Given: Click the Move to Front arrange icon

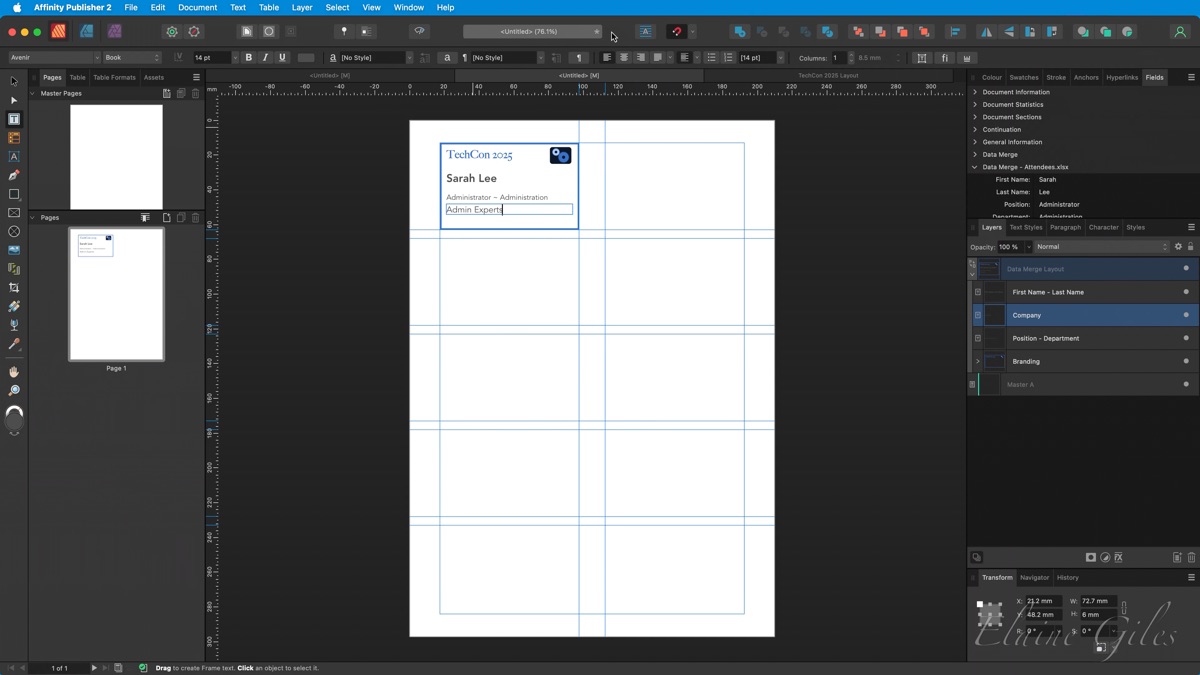Looking at the screenshot, I should (x=924, y=32).
